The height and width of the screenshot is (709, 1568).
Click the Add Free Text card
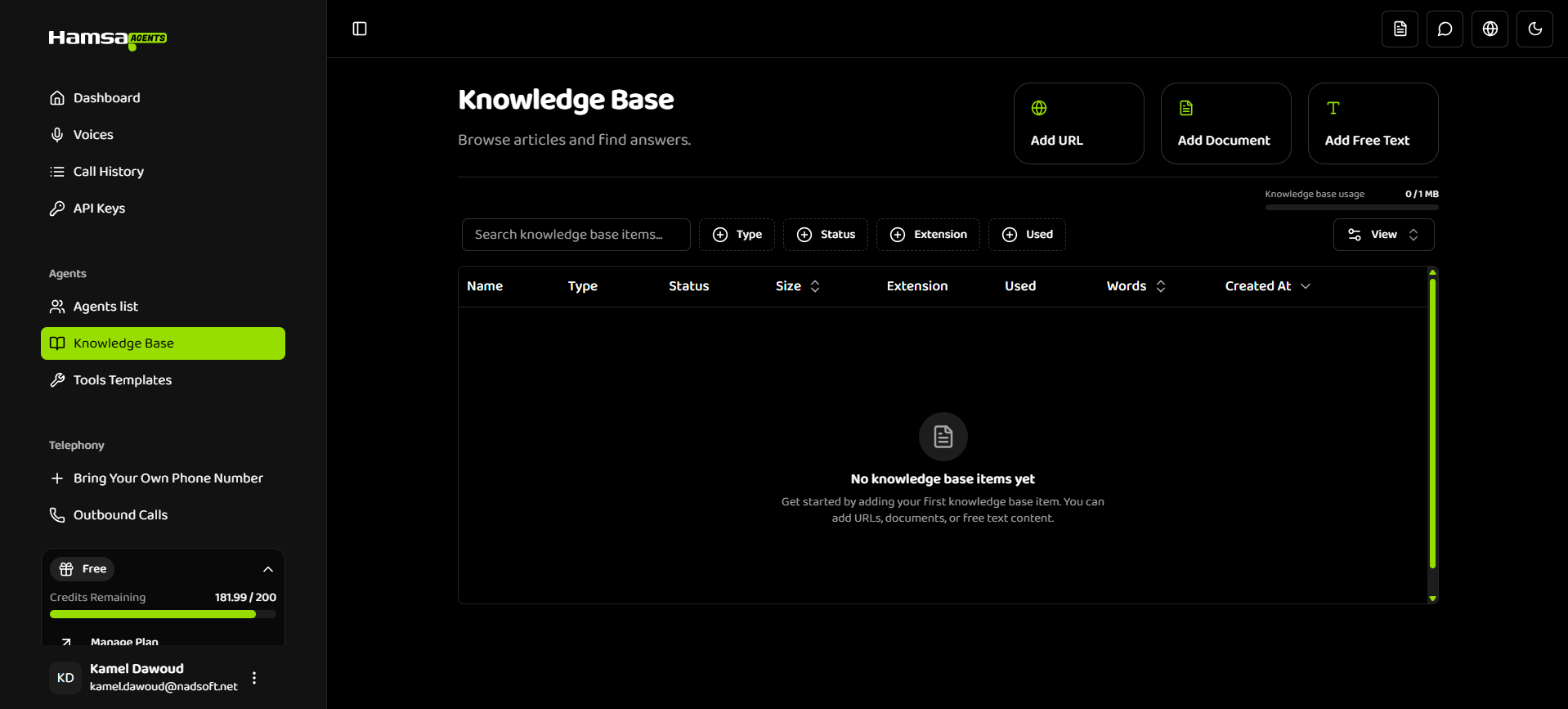coord(1373,123)
